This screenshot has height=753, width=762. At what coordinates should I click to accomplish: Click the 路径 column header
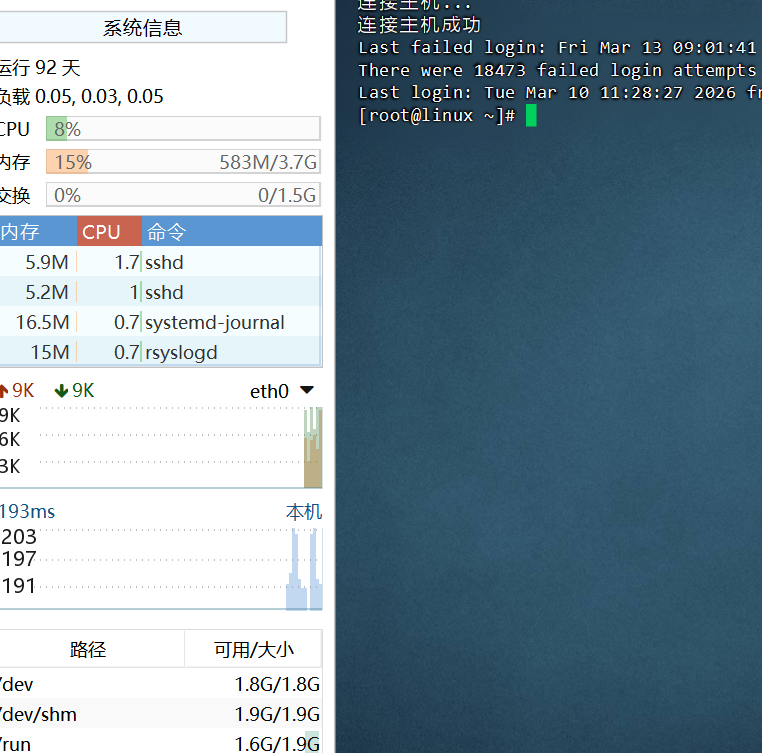pos(88,649)
